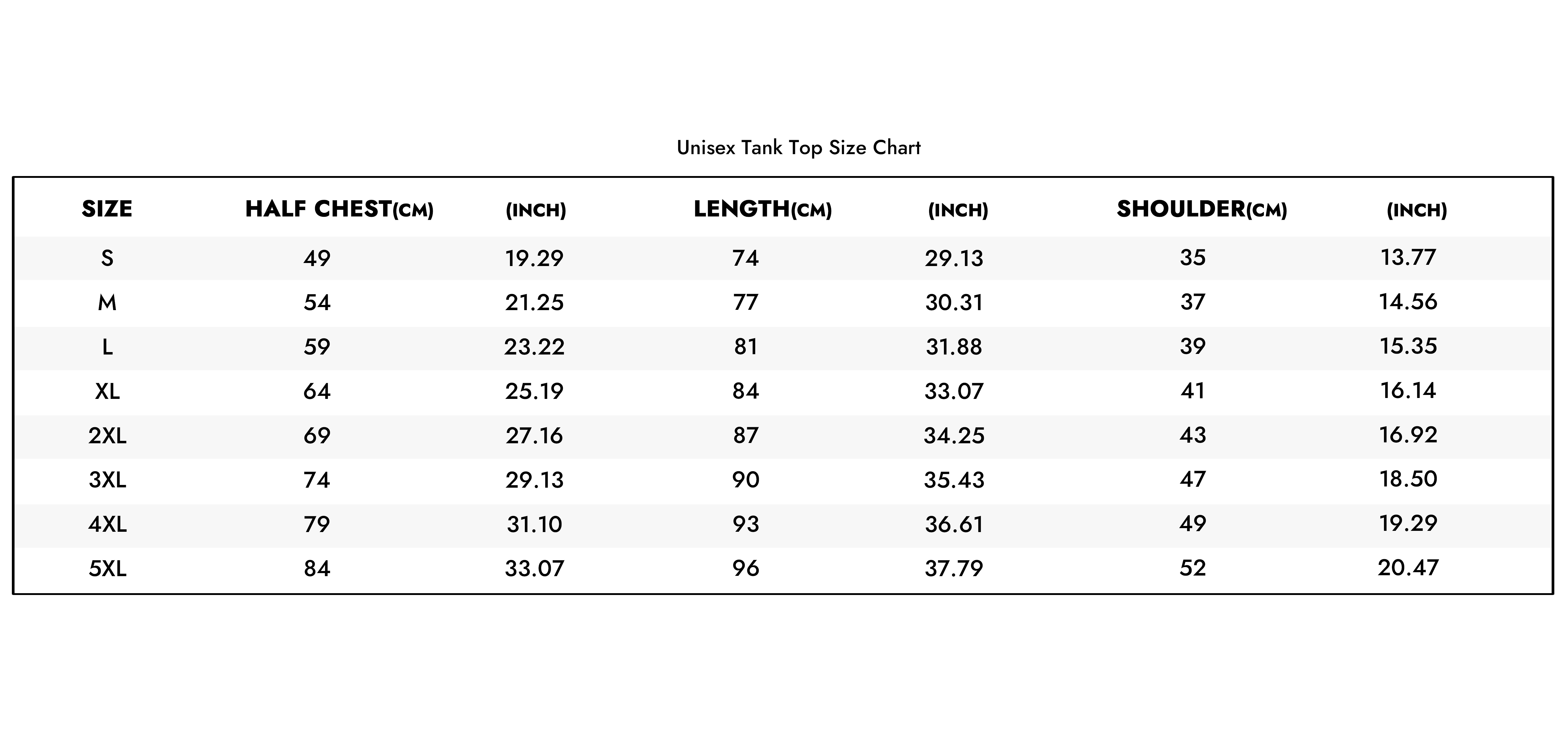The width and height of the screenshot is (1568, 754).
Task: Select the L size row label
Action: (x=107, y=347)
